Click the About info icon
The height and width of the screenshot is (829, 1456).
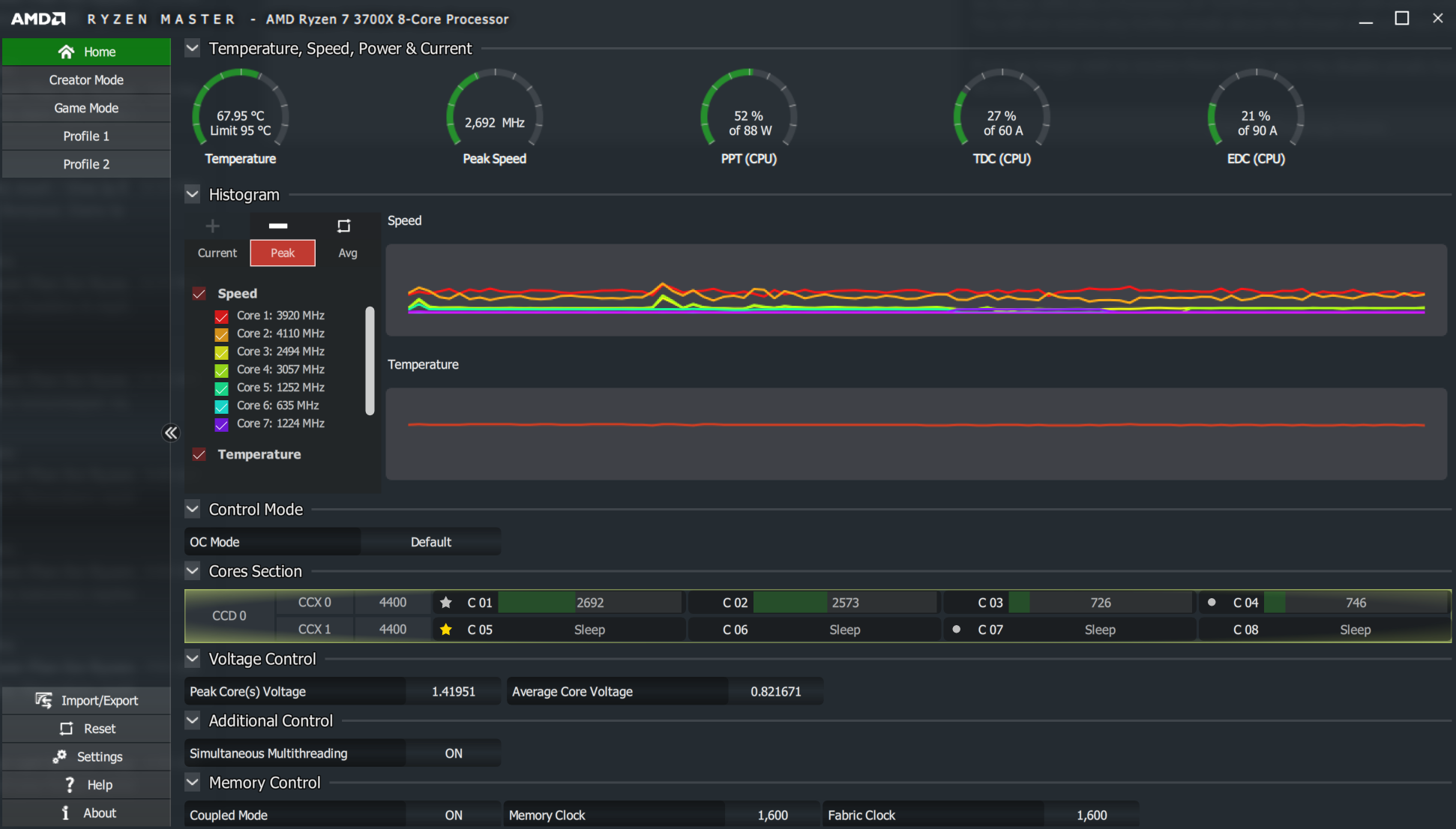tap(65, 813)
